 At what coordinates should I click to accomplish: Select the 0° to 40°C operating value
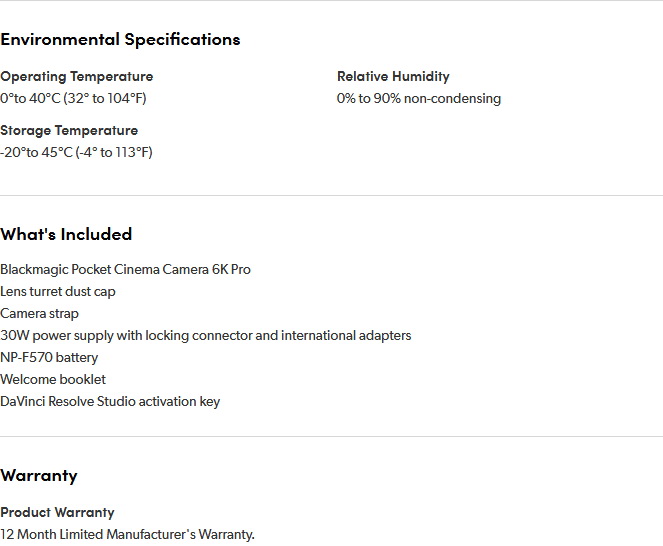(73, 98)
